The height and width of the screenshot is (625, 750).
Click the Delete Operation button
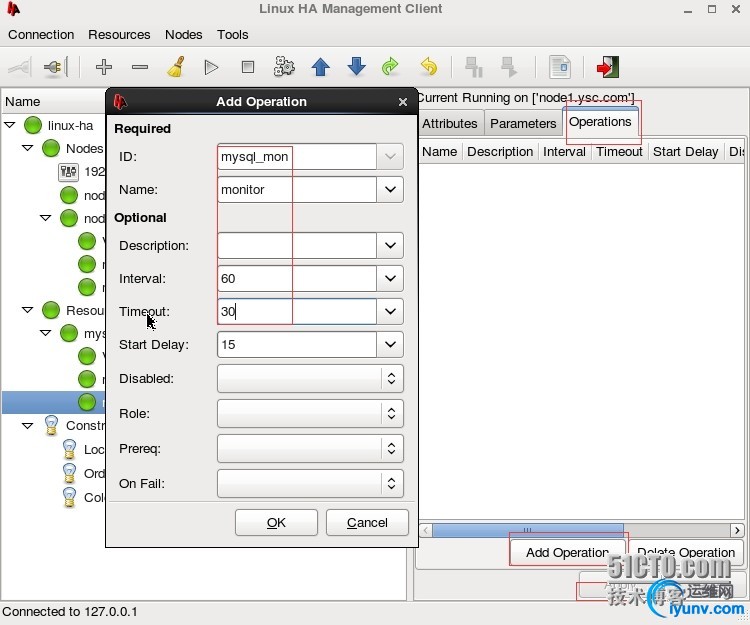(686, 552)
